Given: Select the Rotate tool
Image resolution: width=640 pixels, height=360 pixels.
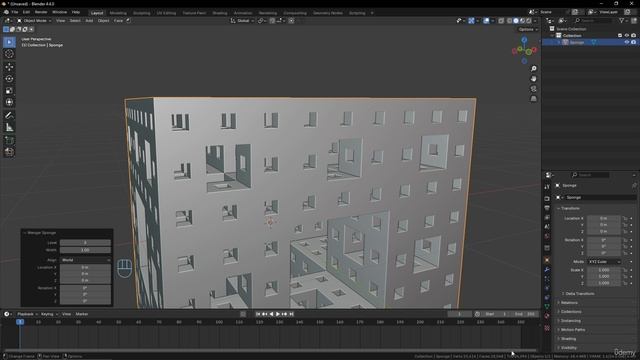Looking at the screenshot, I should 9,79.
